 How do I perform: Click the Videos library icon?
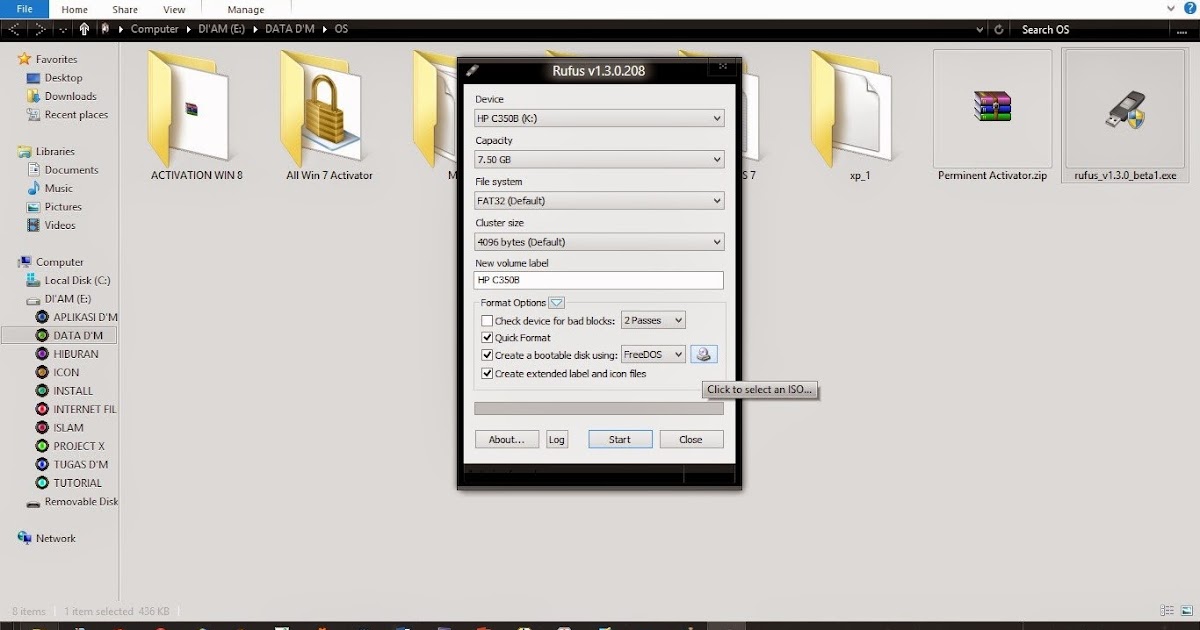coord(35,225)
